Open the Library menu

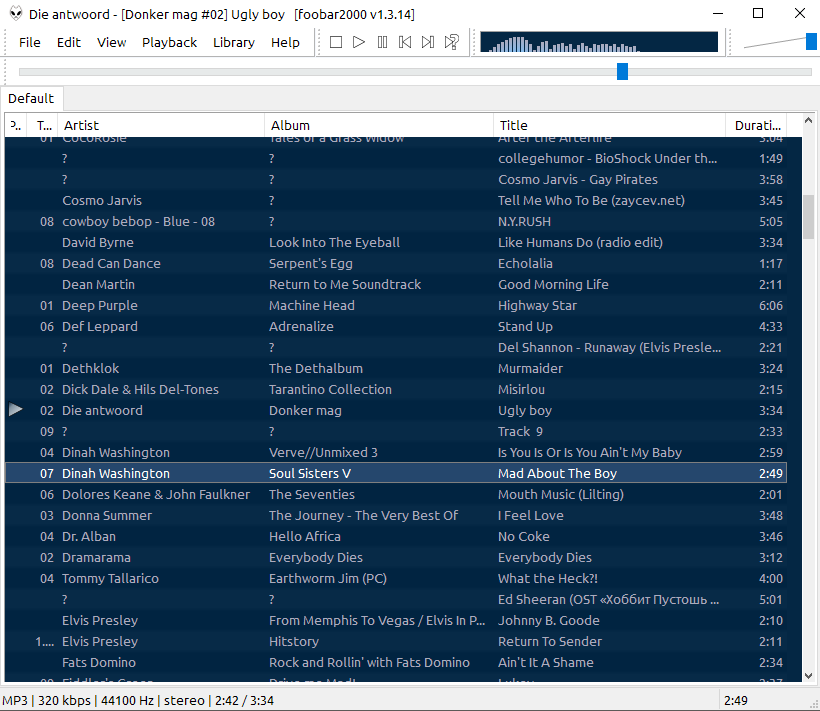tap(234, 42)
